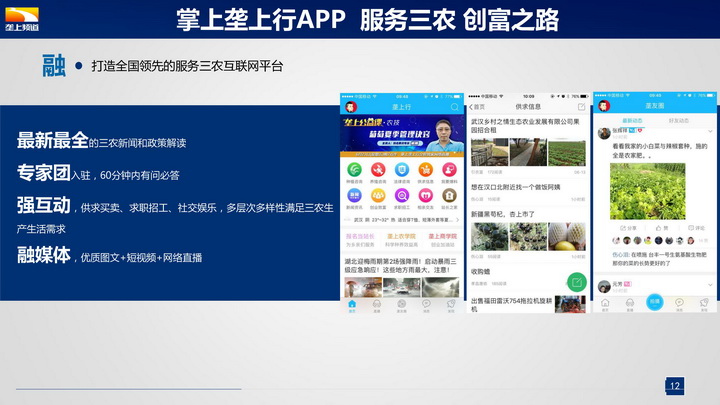Open the brown house icon in second row
This screenshot has height=405, width=720.
(449, 196)
